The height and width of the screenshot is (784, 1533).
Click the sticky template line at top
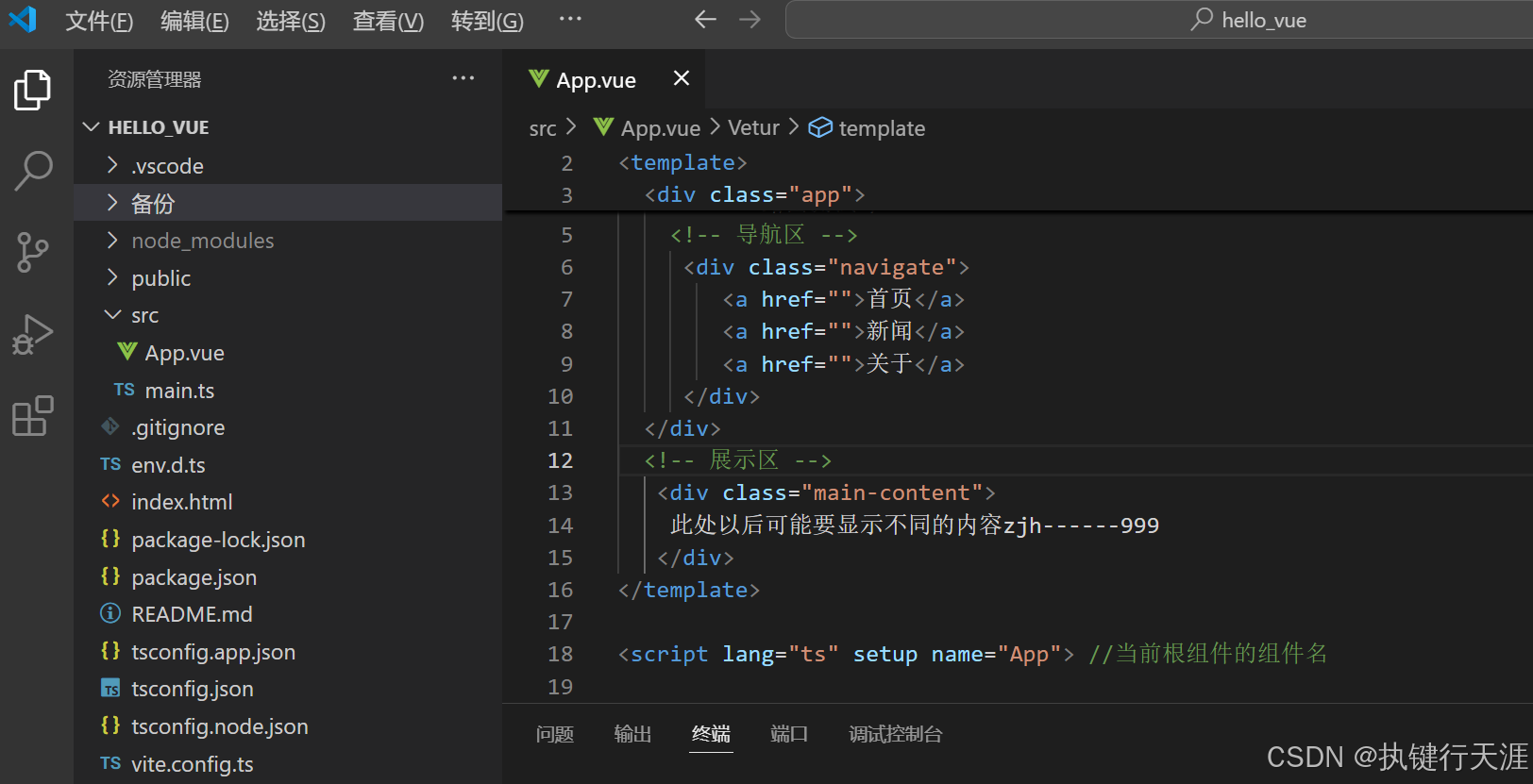click(x=683, y=162)
